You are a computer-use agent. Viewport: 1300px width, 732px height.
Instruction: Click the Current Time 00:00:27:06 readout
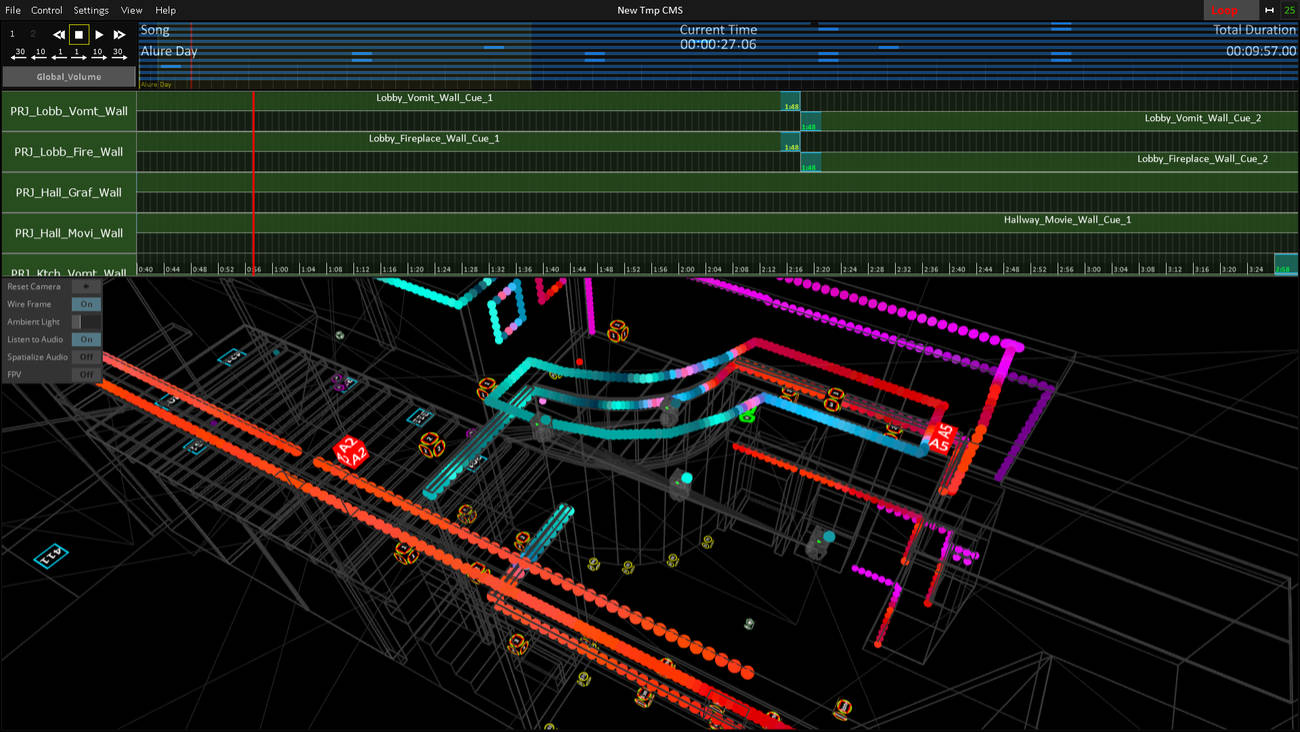pos(718,45)
